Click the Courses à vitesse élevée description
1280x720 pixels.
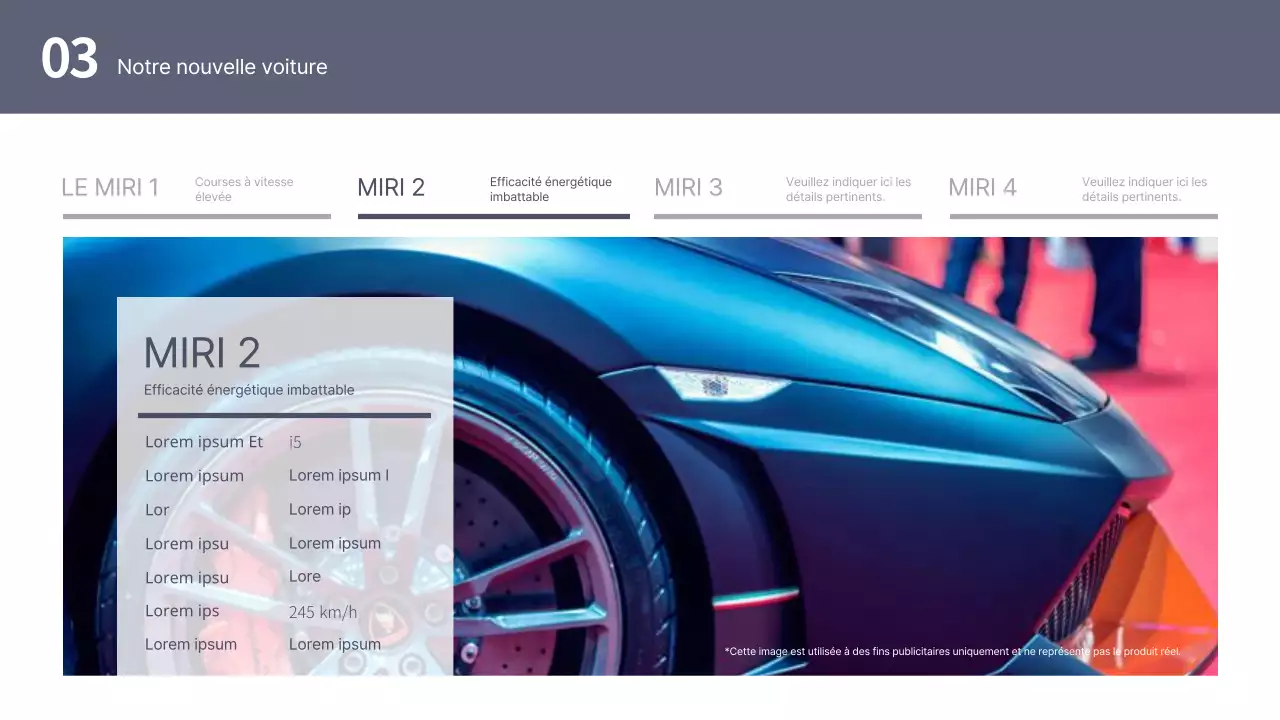pos(244,189)
